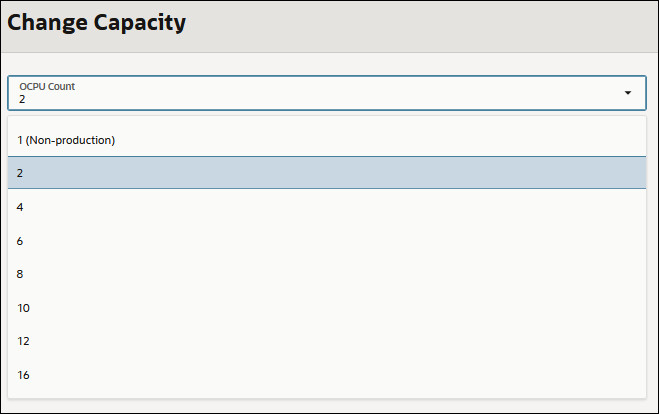This screenshot has width=659, height=414.
Task: Open the OCPU Count combo box field
Action: (300, 93)
